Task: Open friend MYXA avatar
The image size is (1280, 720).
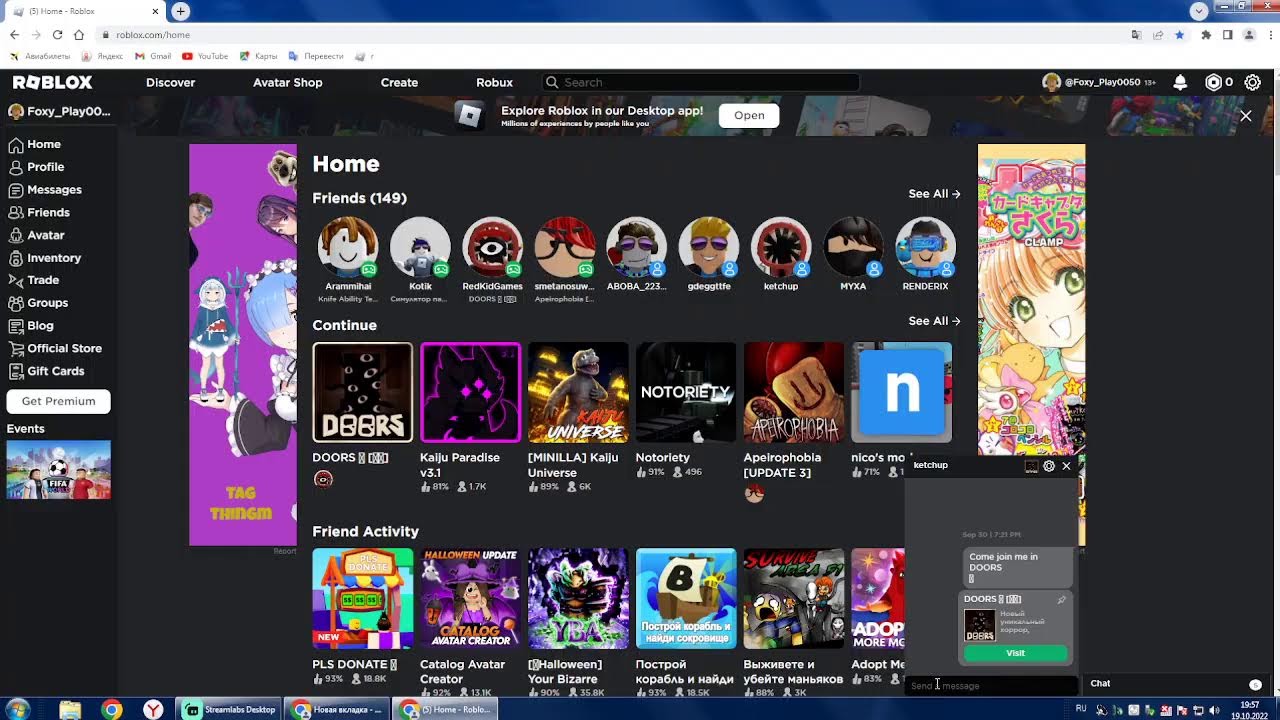Action: point(853,247)
